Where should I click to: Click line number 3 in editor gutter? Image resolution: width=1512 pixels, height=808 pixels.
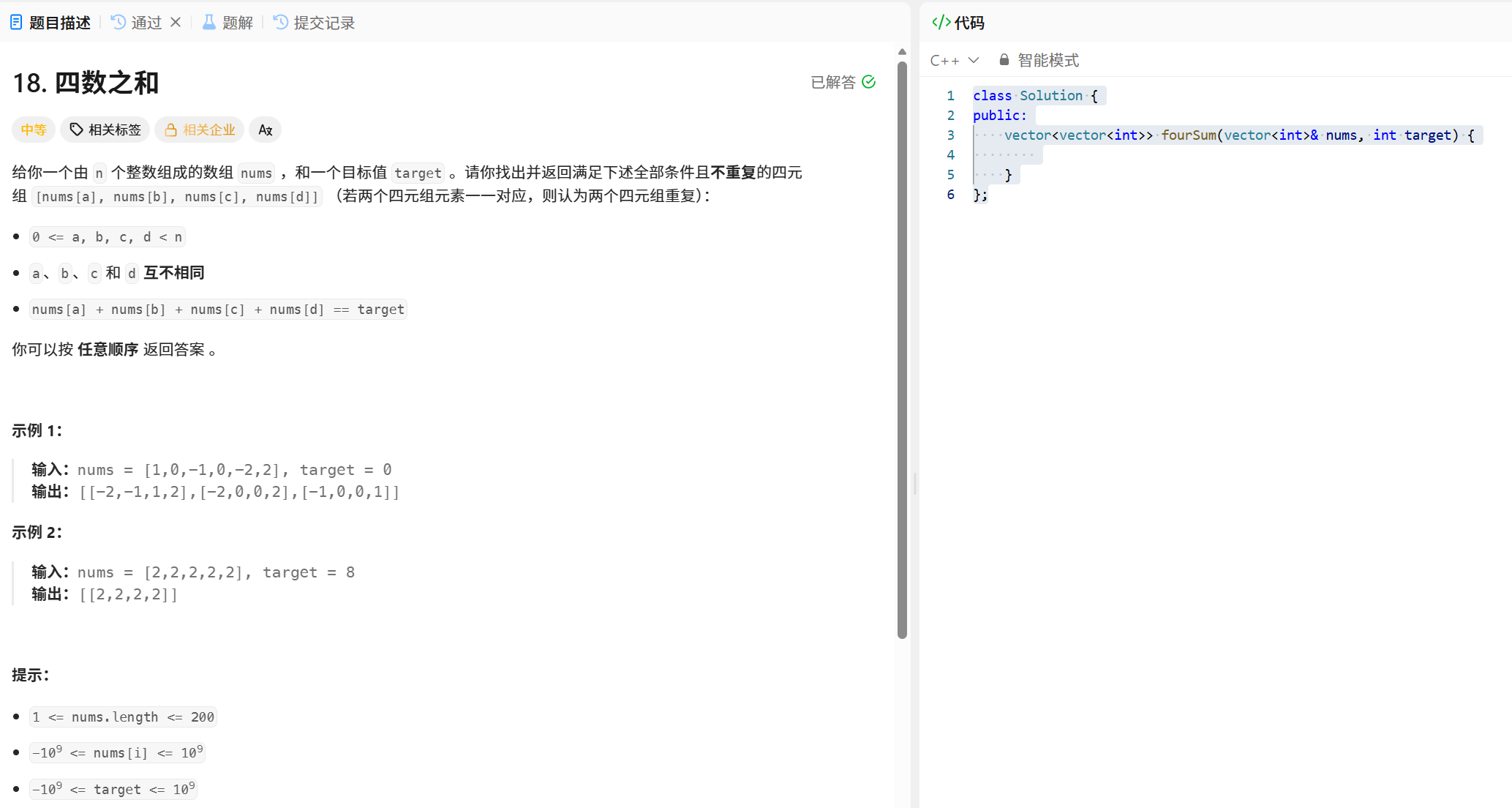[x=950, y=135]
